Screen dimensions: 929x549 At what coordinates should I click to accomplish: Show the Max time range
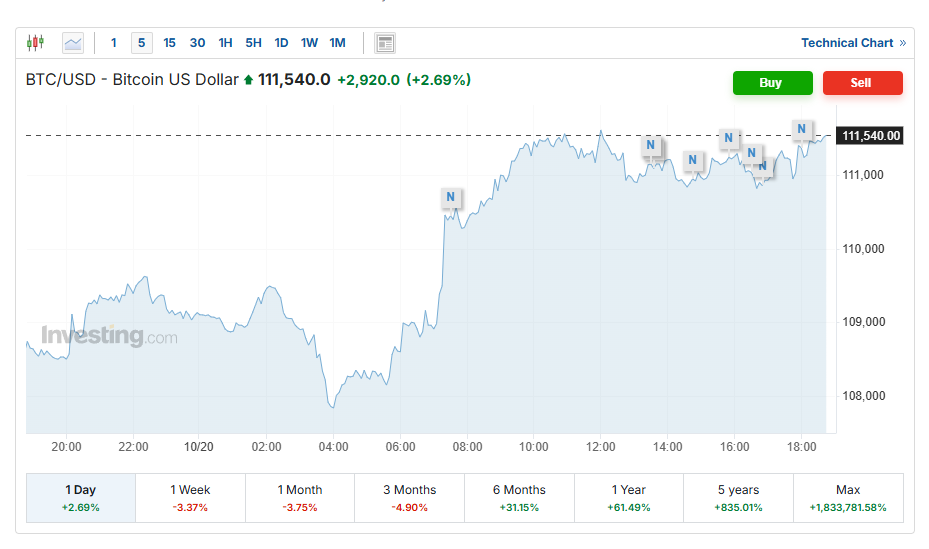(x=847, y=498)
